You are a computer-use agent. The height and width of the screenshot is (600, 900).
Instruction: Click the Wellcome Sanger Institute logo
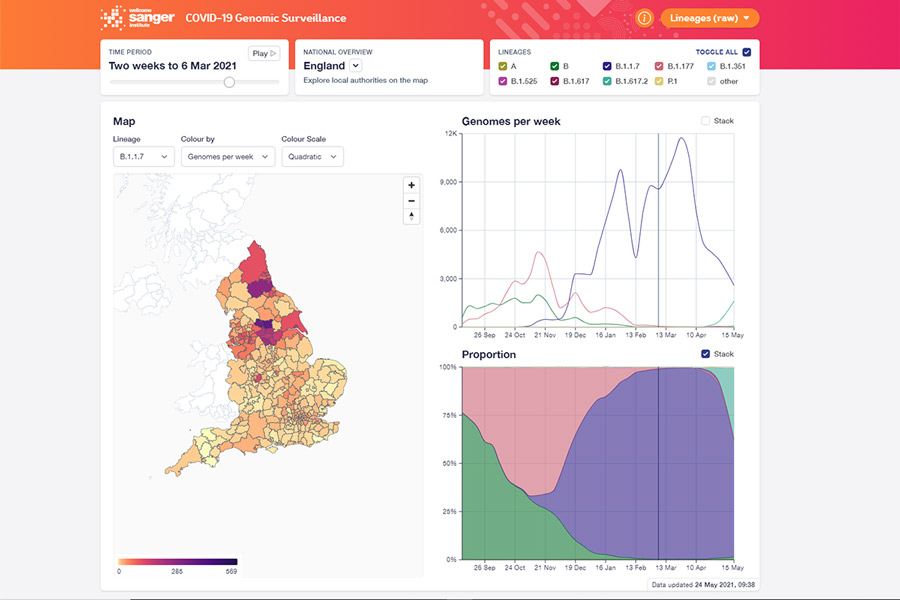[x=137, y=18]
